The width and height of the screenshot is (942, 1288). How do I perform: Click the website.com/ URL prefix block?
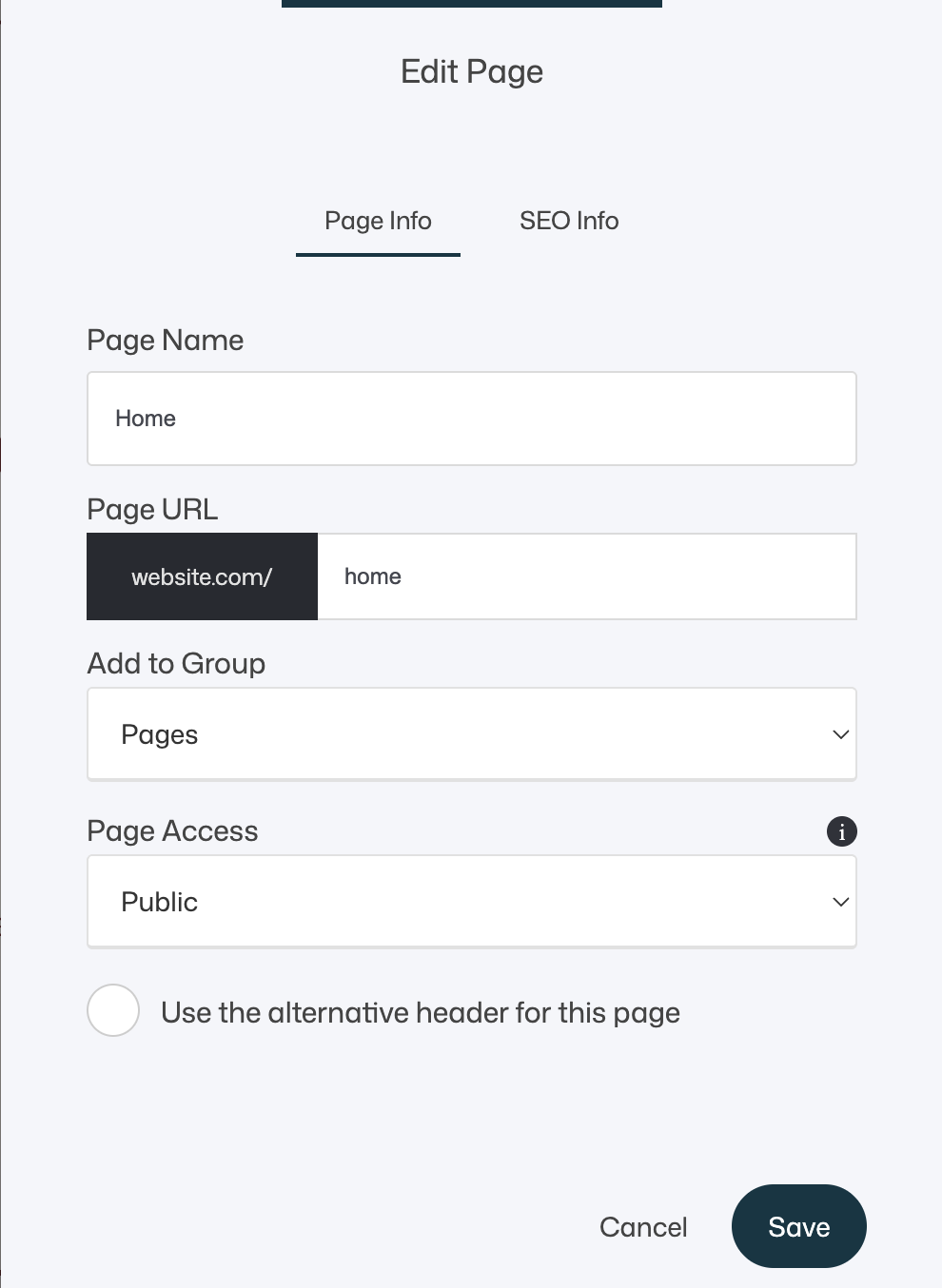202,576
